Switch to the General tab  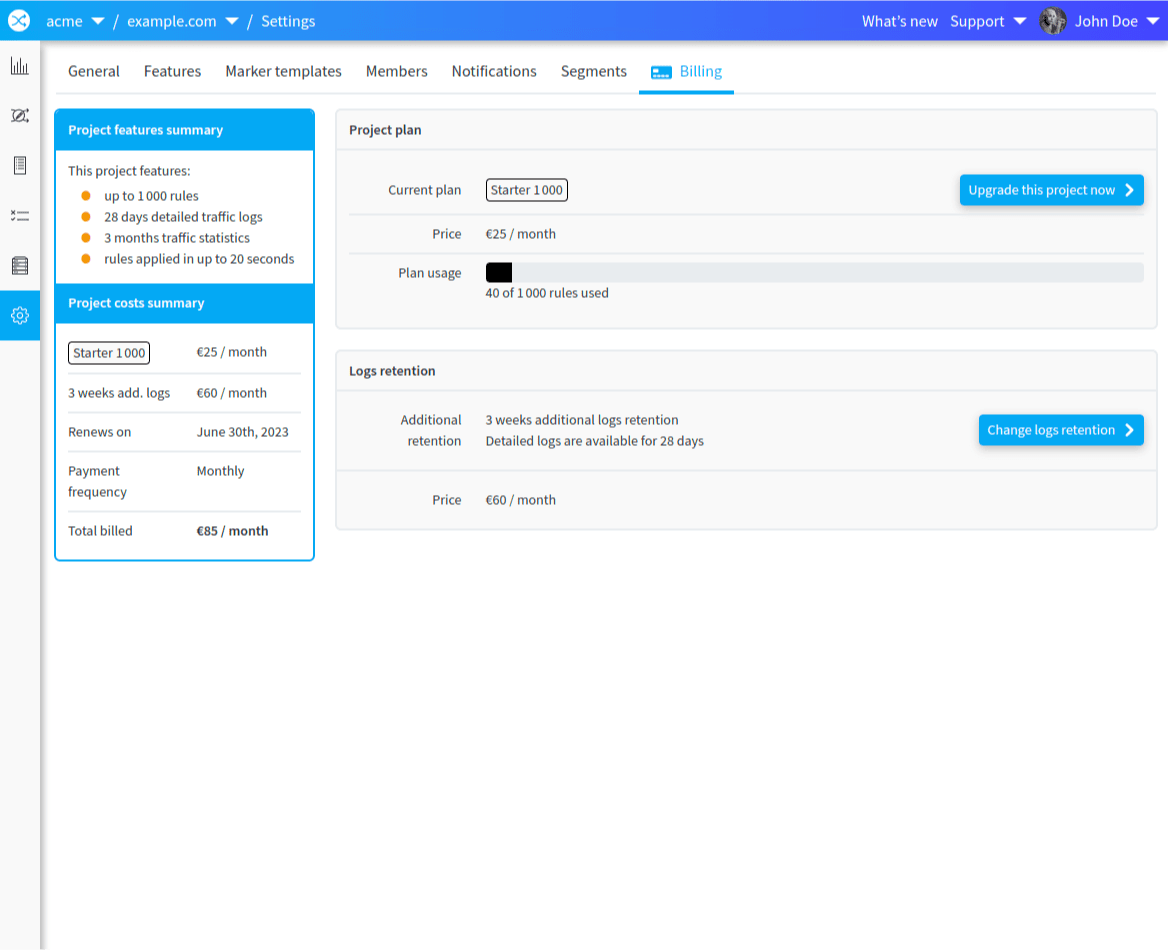coord(94,72)
